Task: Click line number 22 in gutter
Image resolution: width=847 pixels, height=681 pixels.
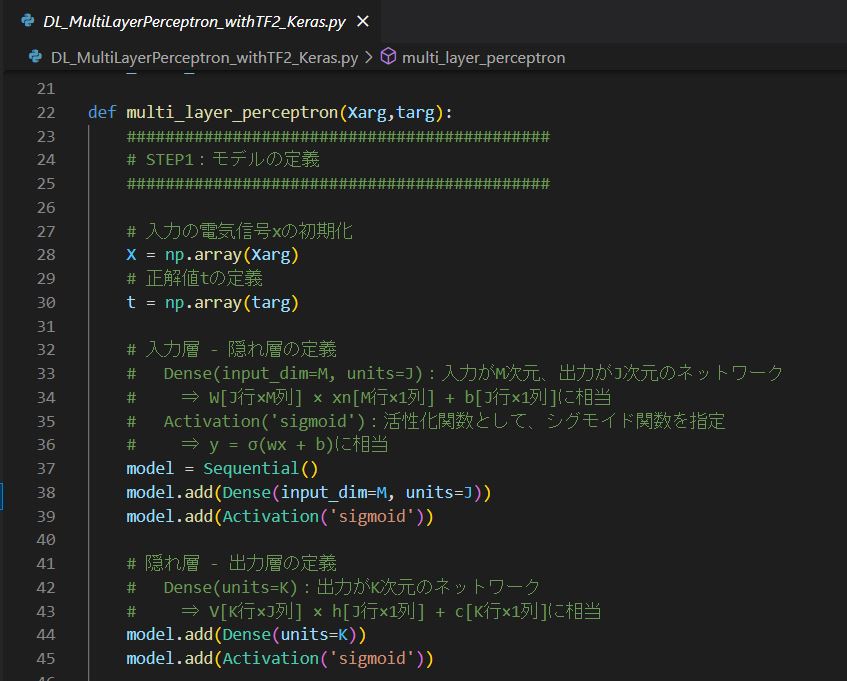Action: 46,112
